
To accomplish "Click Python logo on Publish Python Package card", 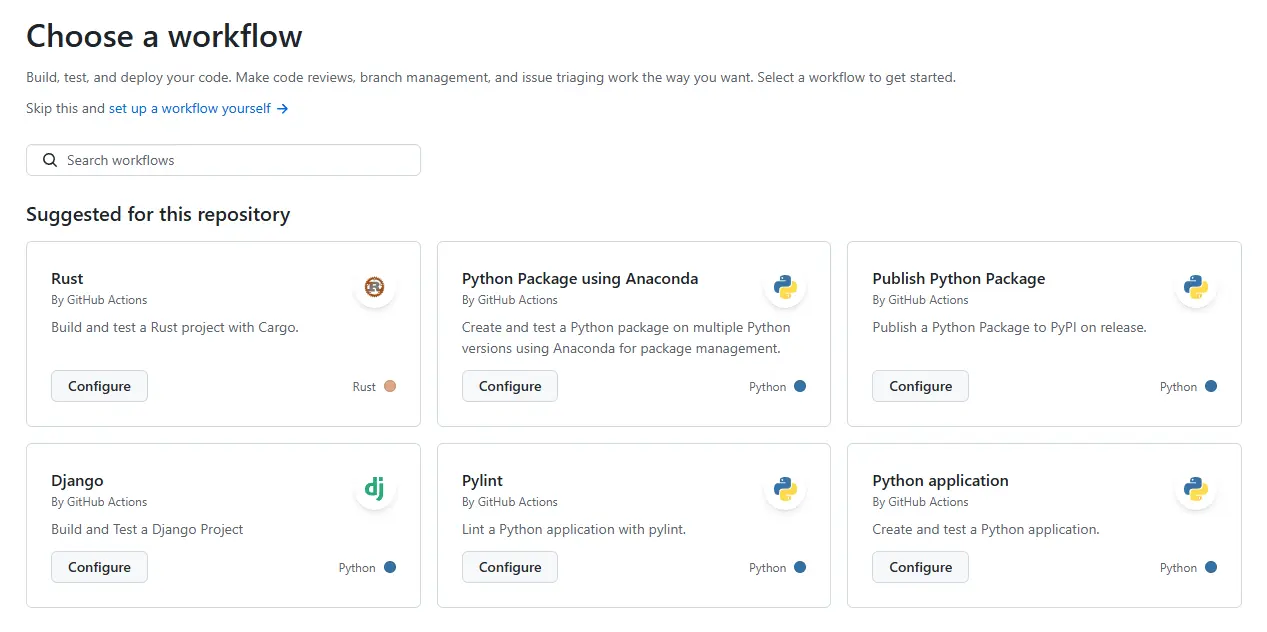I will coord(1195,288).
